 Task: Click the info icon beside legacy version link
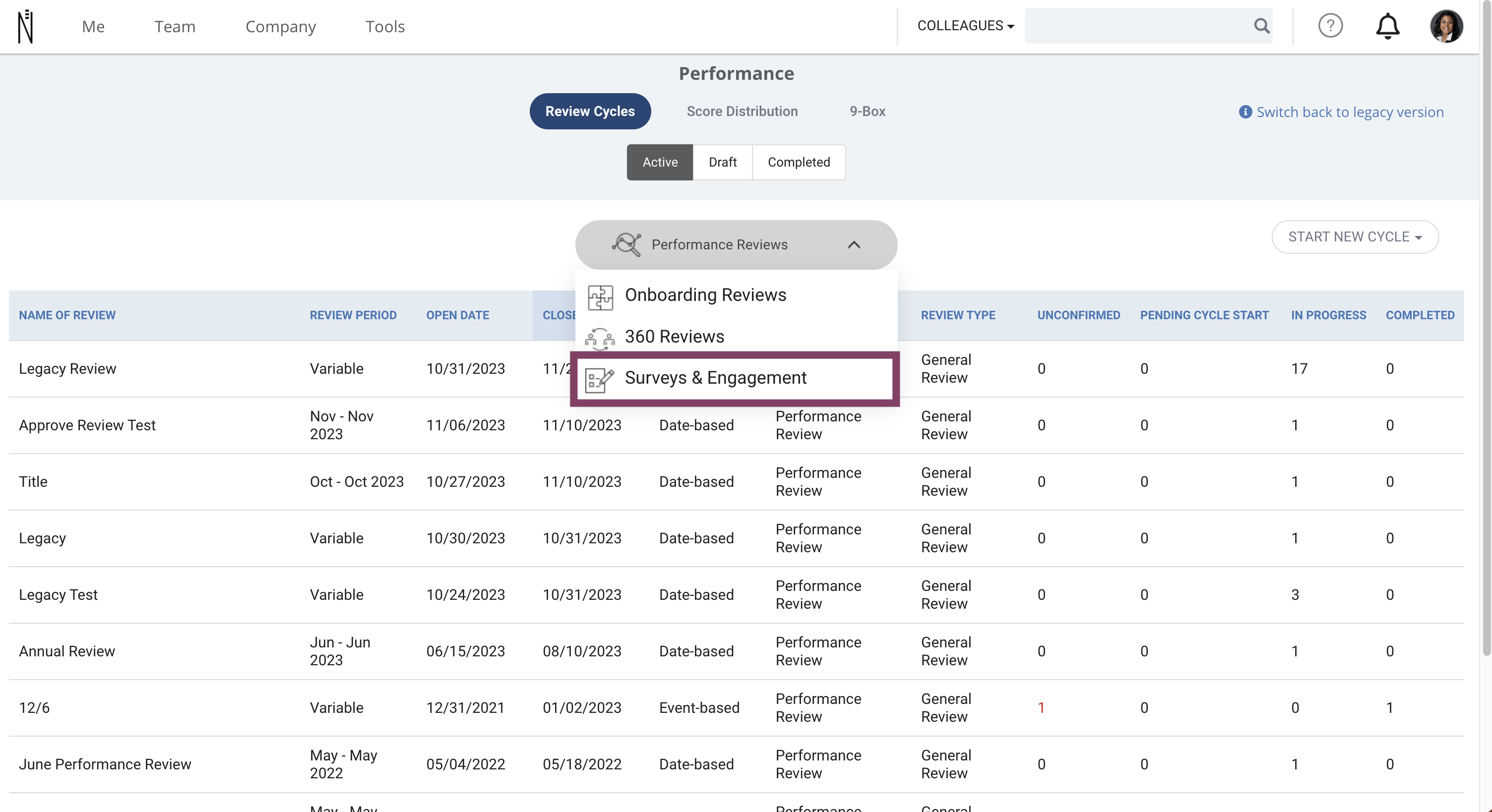1245,112
